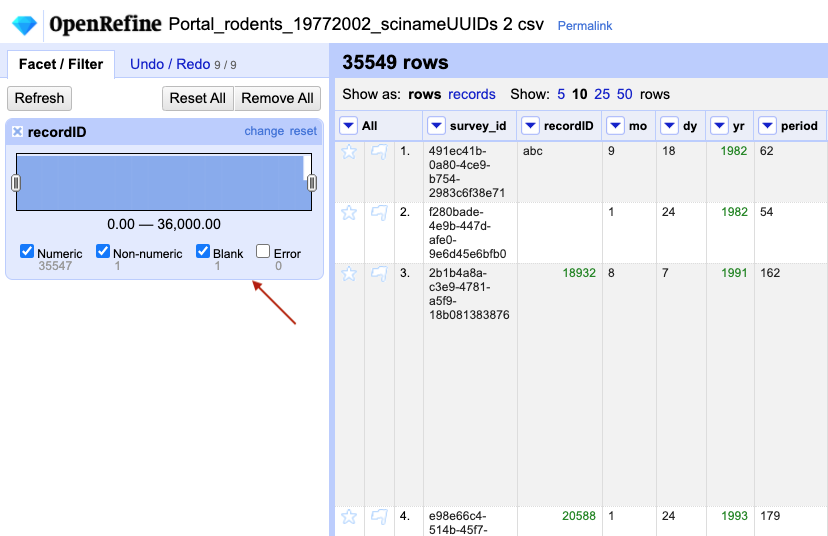Click reset on the recordID facet
828x536 pixels.
point(303,131)
